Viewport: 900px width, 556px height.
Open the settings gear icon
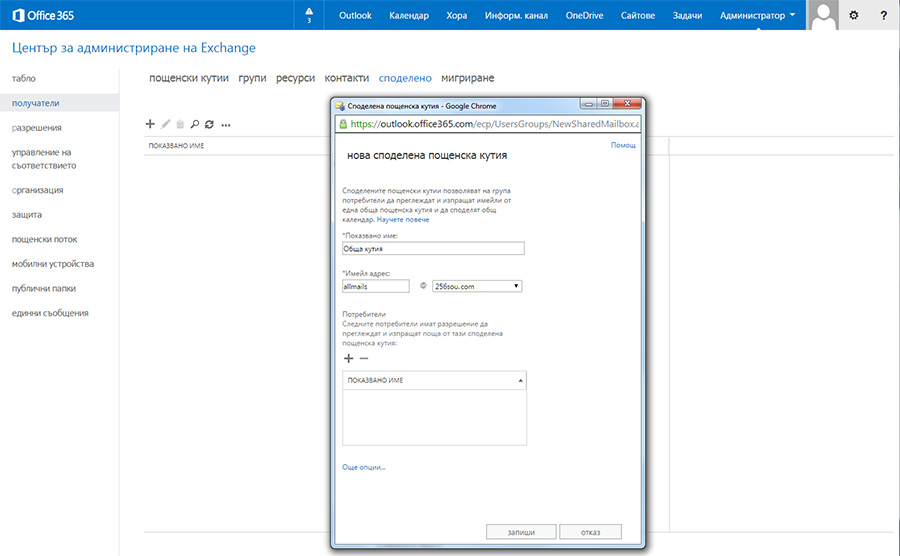tap(854, 15)
